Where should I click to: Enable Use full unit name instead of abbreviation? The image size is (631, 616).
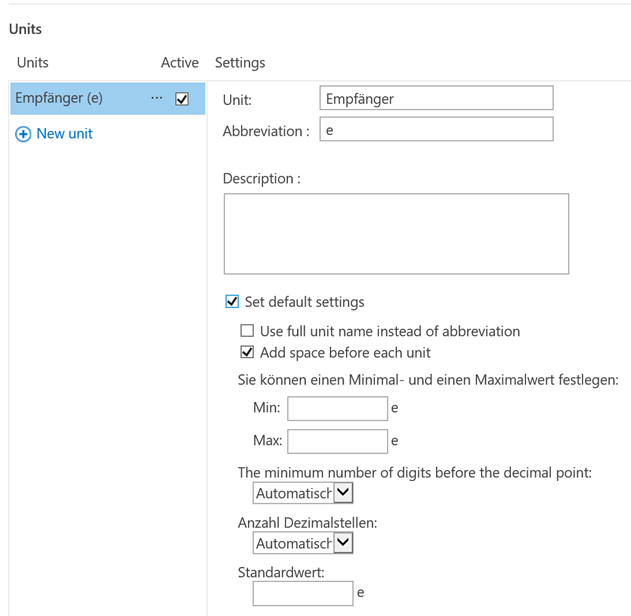tap(247, 331)
